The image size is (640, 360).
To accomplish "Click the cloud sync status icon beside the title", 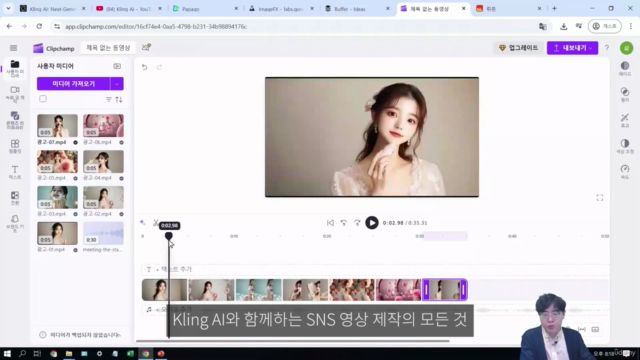I will pos(146,48).
